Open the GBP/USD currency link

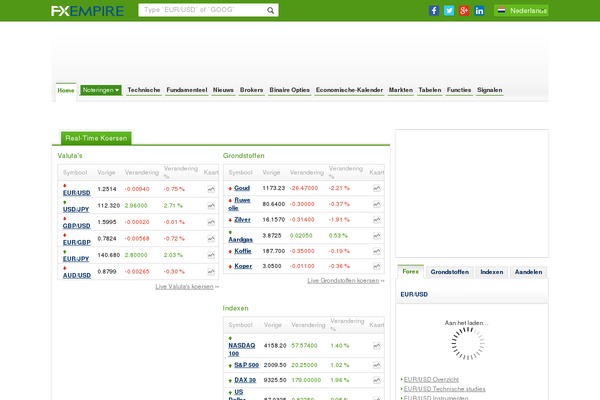[x=77, y=226]
